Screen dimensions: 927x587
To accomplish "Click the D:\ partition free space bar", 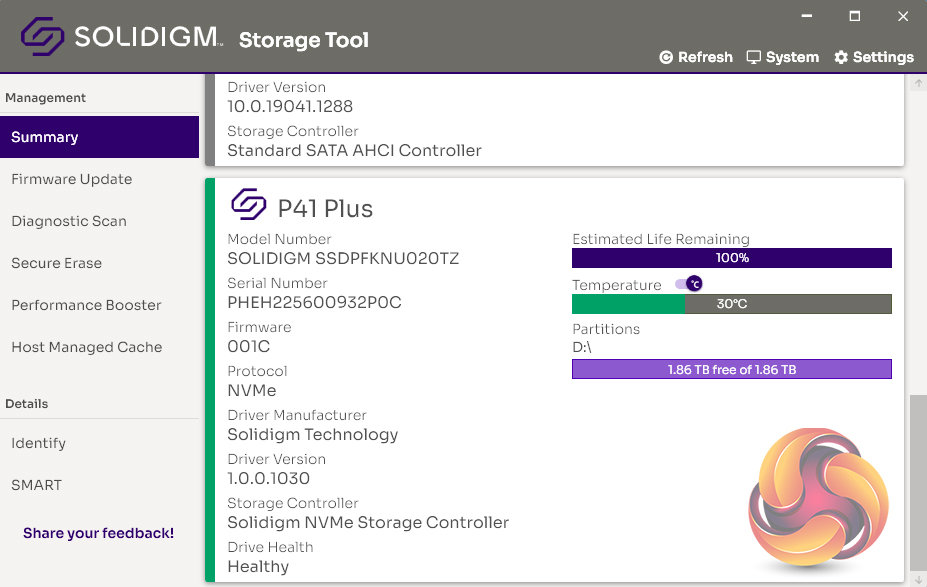I will (731, 370).
